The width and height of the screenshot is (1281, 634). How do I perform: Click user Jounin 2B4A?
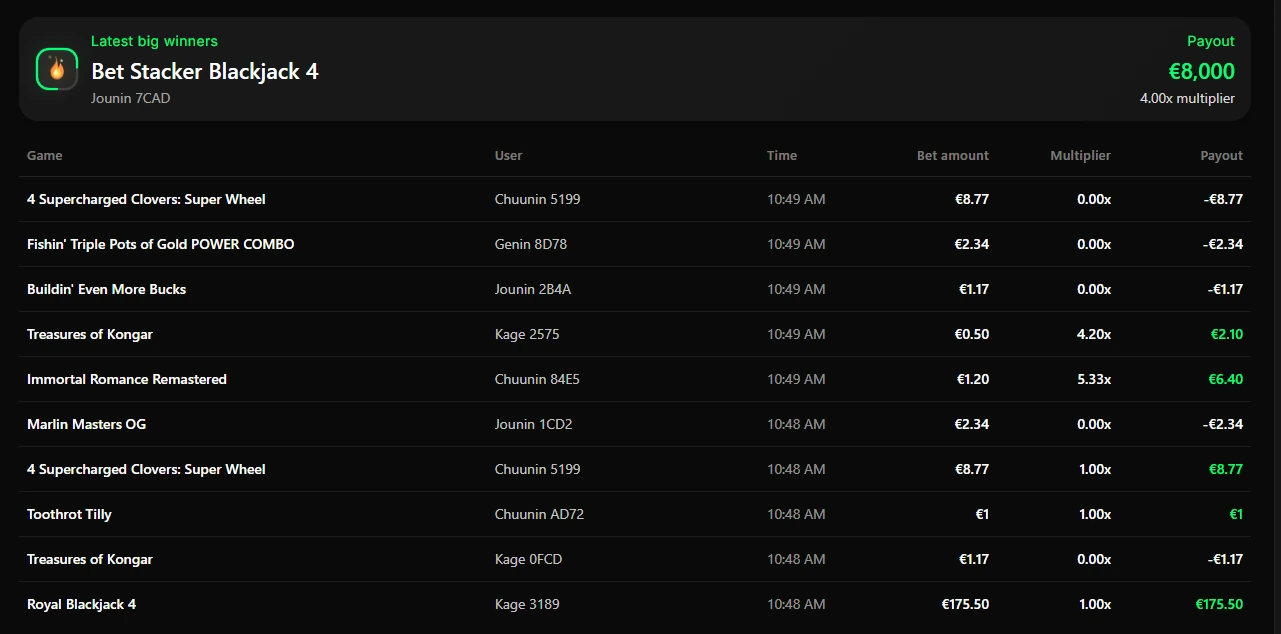point(533,289)
